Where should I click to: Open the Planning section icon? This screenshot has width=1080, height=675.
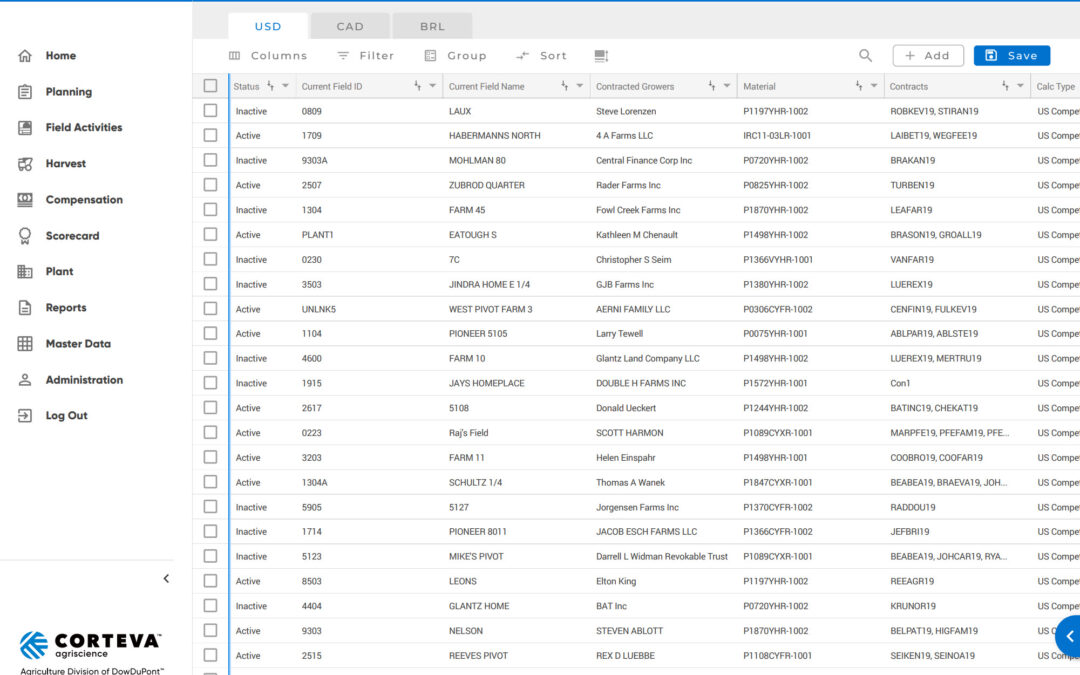[x=25, y=92]
